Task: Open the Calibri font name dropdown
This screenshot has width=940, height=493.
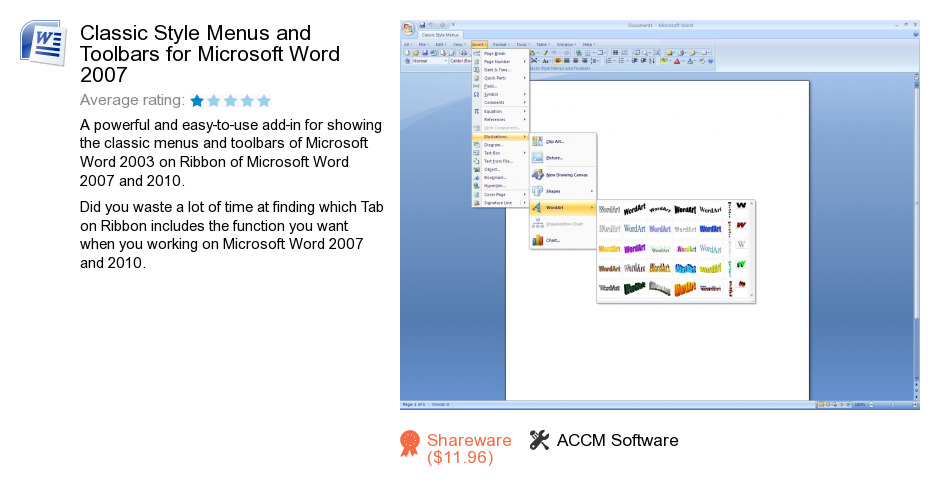Action: (x=460, y=61)
